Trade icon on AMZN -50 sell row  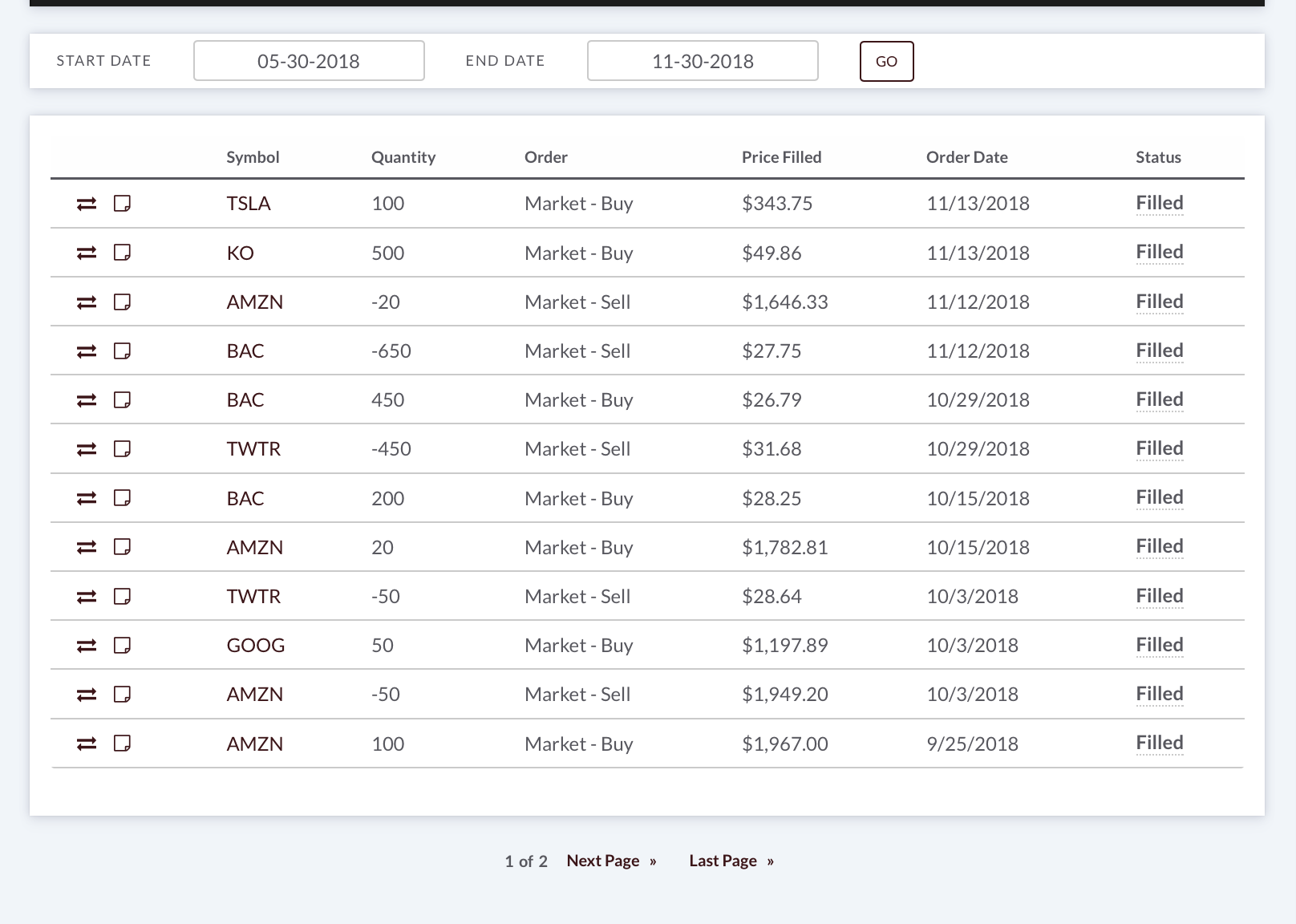point(87,695)
